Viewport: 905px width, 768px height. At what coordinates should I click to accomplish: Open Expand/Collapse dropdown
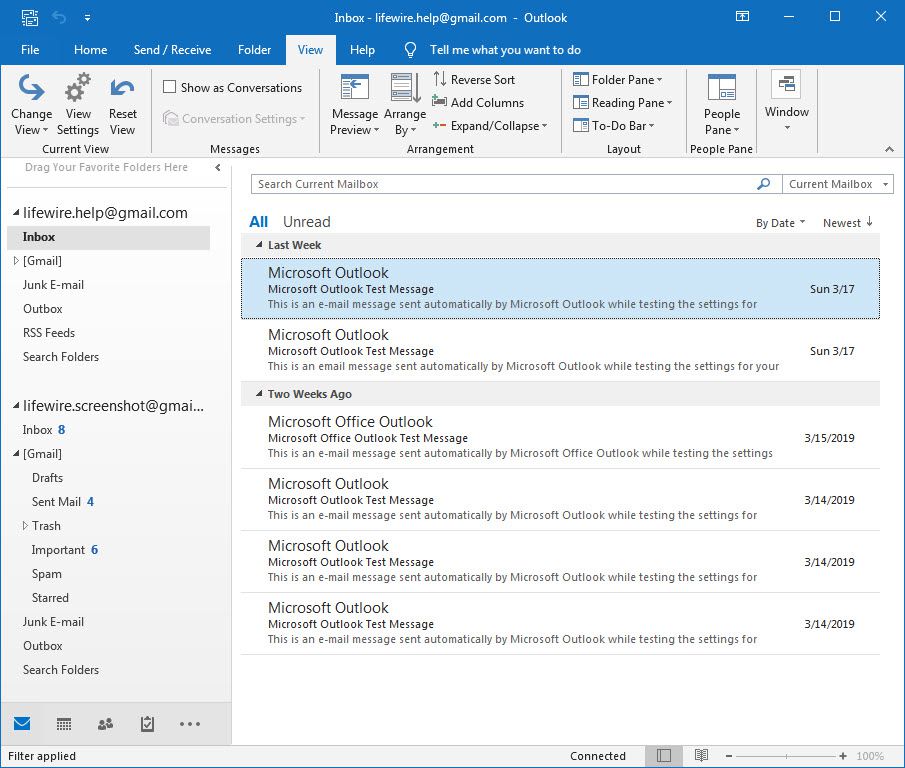[x=489, y=125]
